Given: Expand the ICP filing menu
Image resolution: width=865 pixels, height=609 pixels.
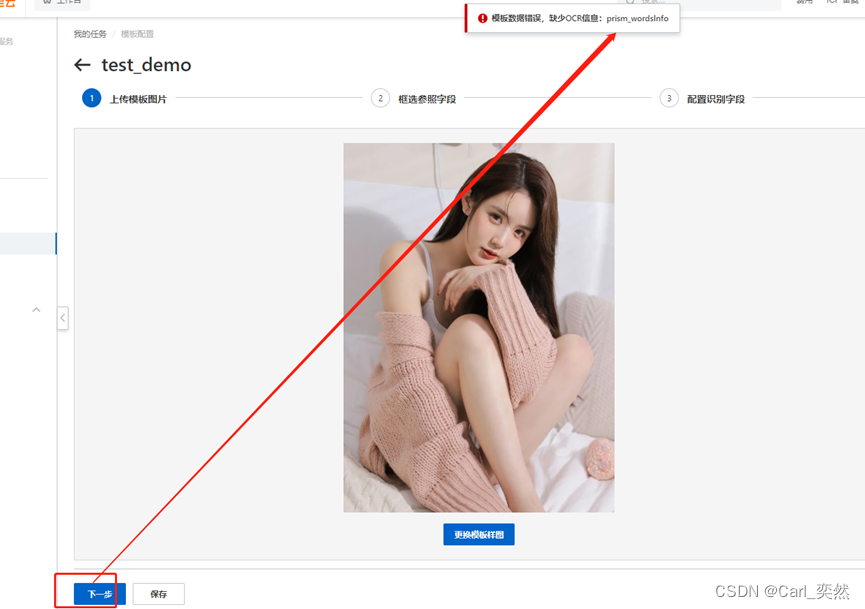Looking at the screenshot, I should point(832,3).
